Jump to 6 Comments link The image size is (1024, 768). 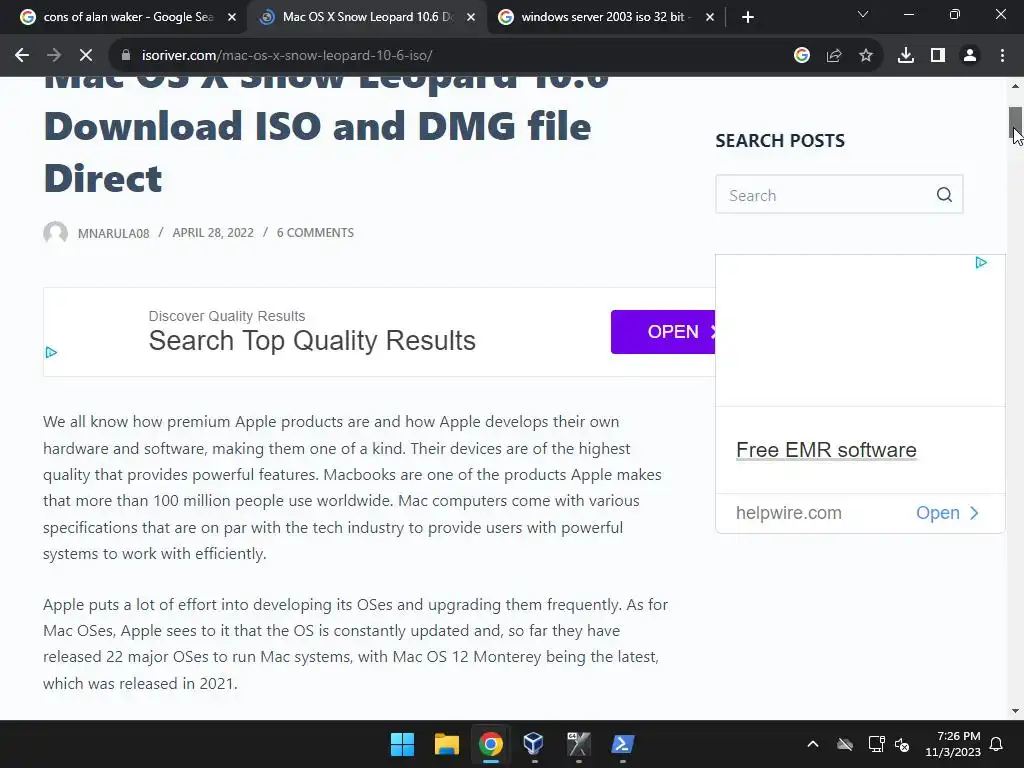click(x=315, y=232)
